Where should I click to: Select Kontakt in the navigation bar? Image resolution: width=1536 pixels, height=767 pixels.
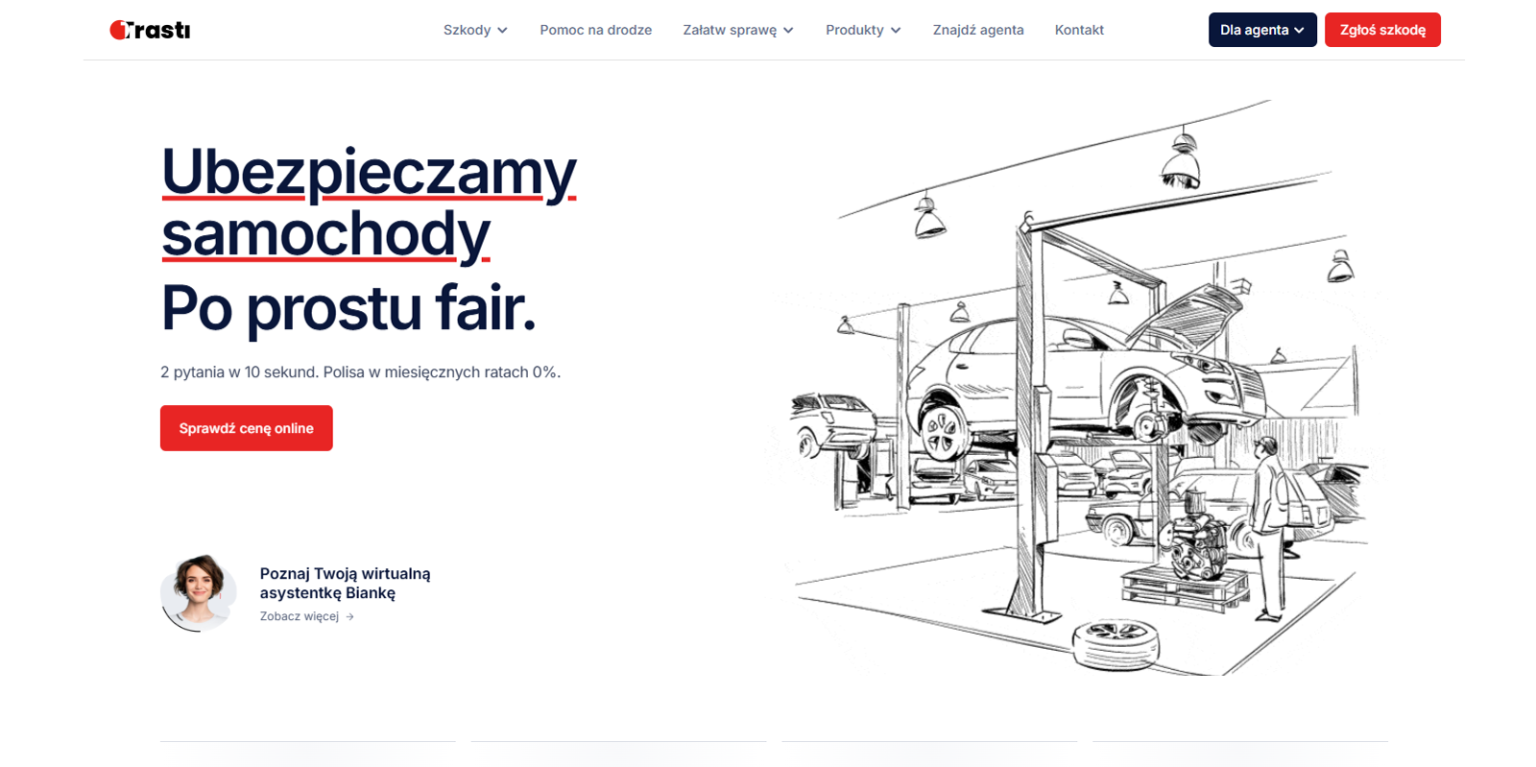(x=1078, y=29)
